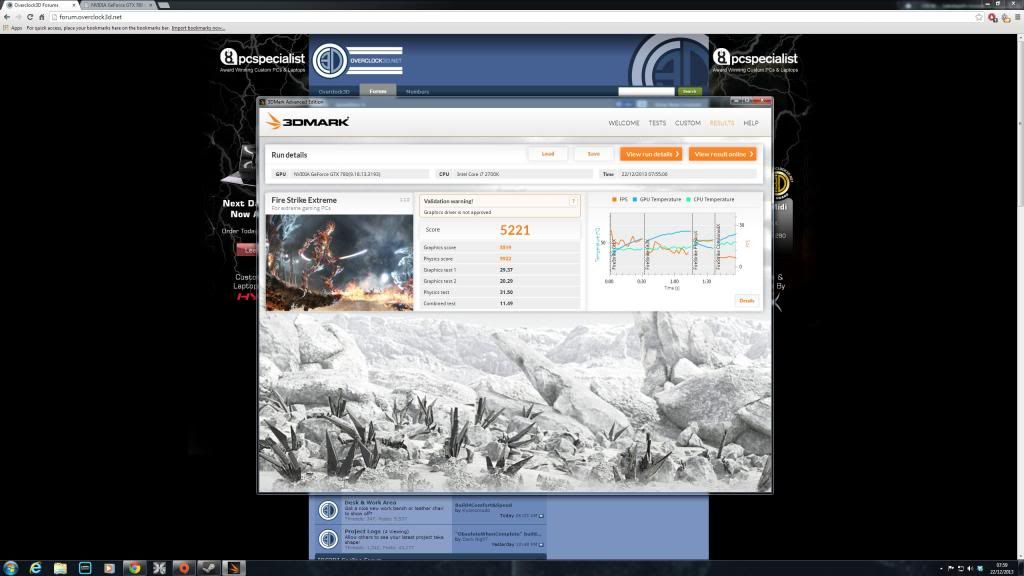Screen dimensions: 1024x576
Task: Open the Project Logs forum
Action: 363,532
